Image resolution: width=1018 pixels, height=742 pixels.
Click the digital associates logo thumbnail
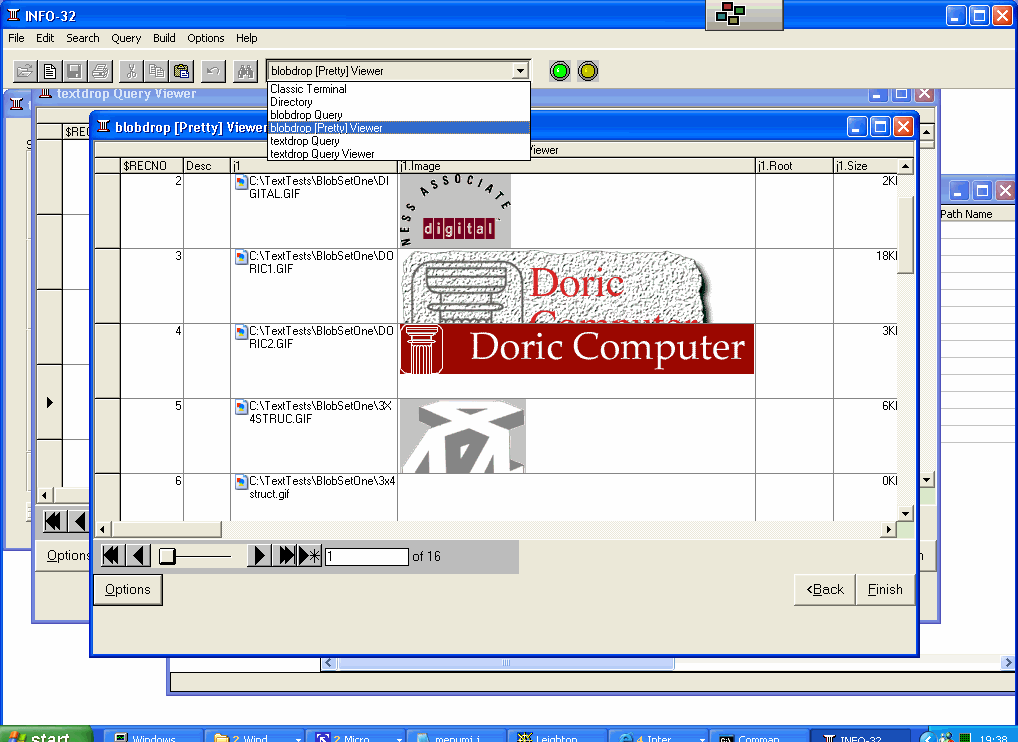[x=455, y=211]
